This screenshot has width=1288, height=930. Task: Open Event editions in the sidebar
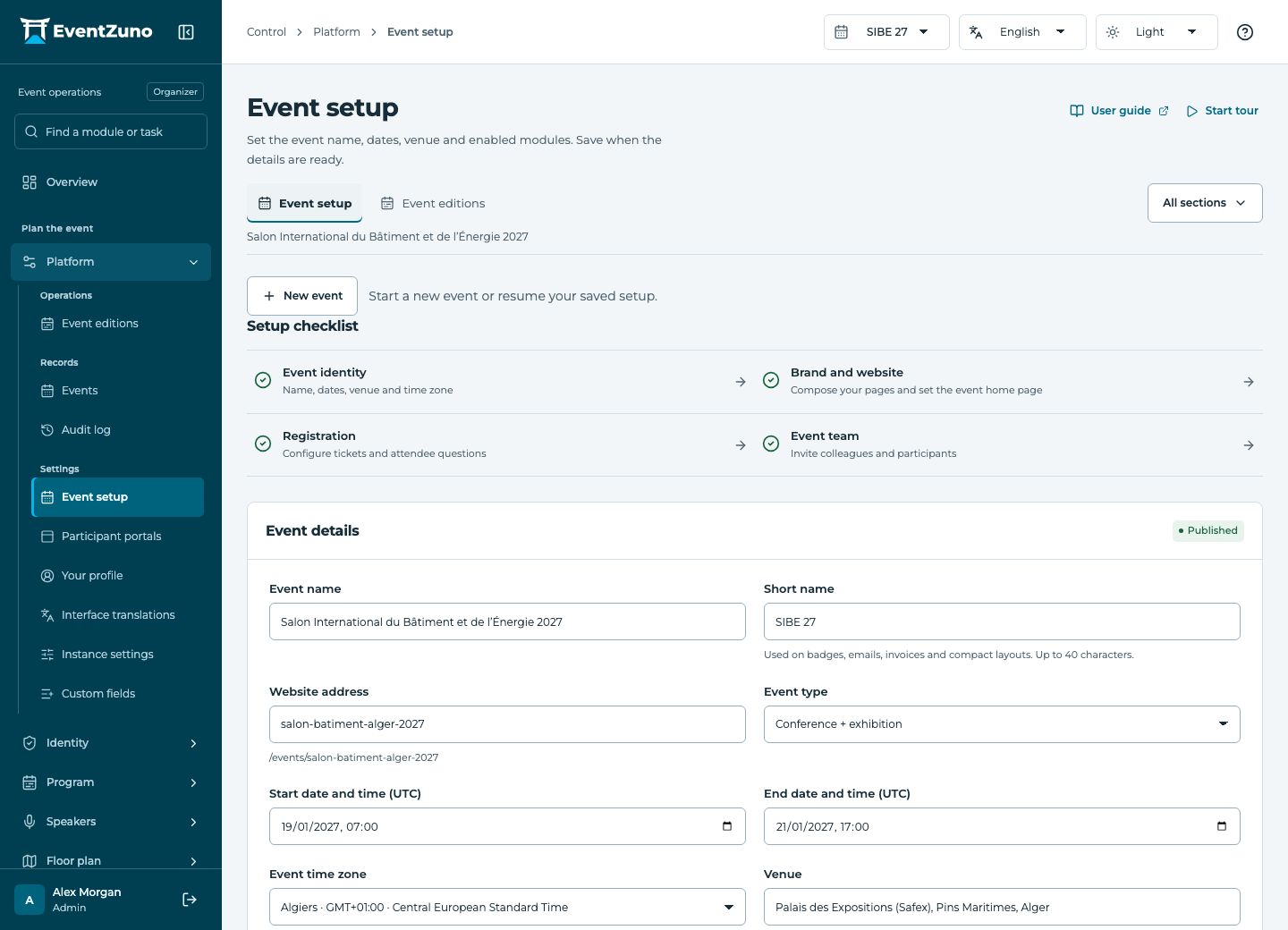point(118,324)
